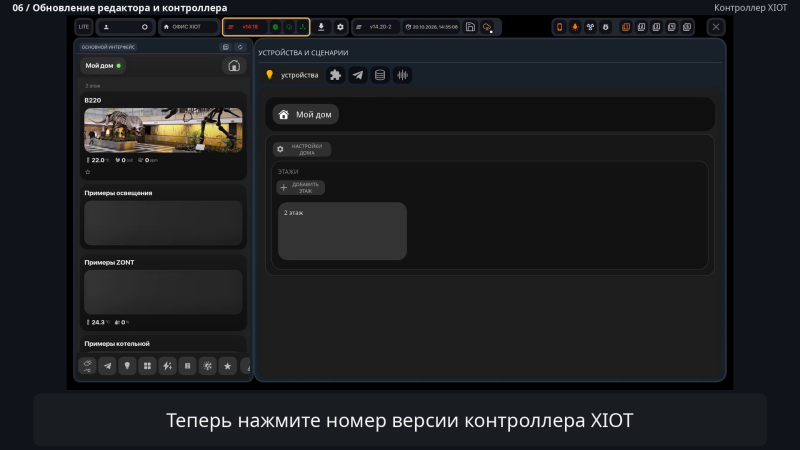800x450 pixels.
Task: Click the green status circle icon
Action: (275, 27)
